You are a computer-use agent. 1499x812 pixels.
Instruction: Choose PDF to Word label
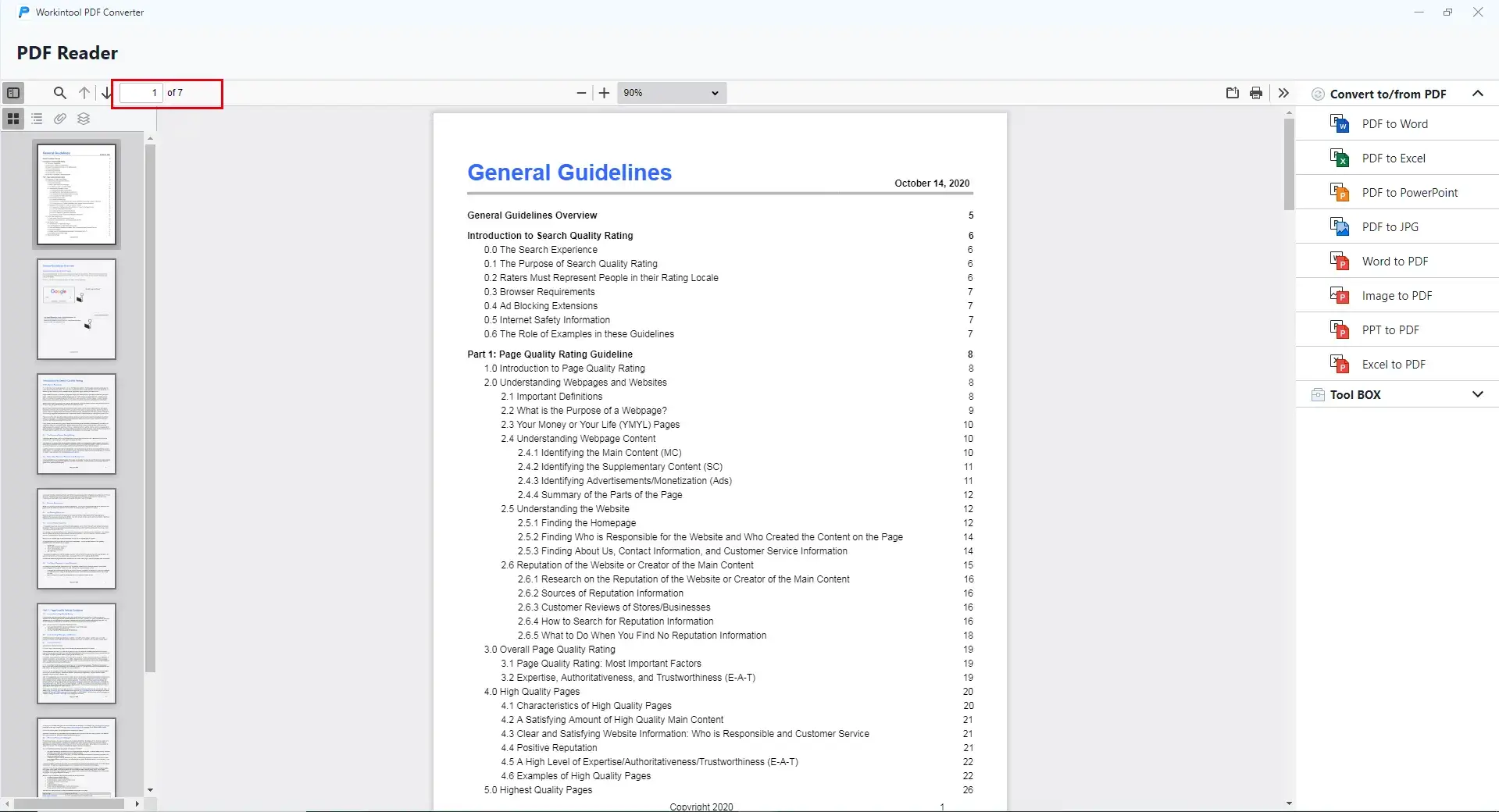[1395, 124]
